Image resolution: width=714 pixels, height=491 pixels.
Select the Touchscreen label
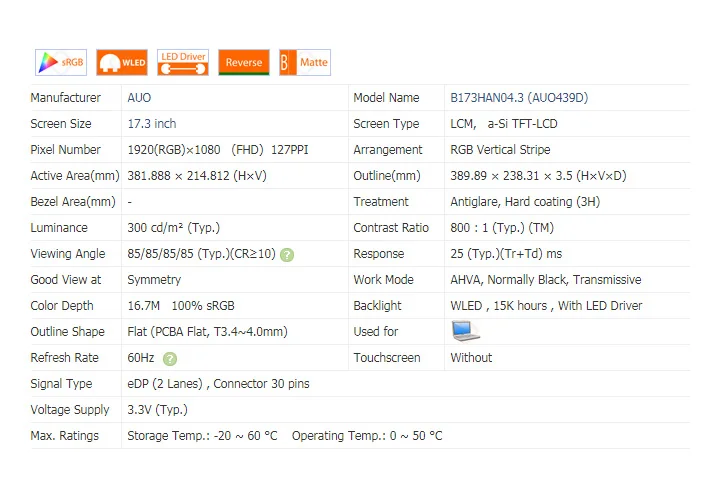coord(387,358)
